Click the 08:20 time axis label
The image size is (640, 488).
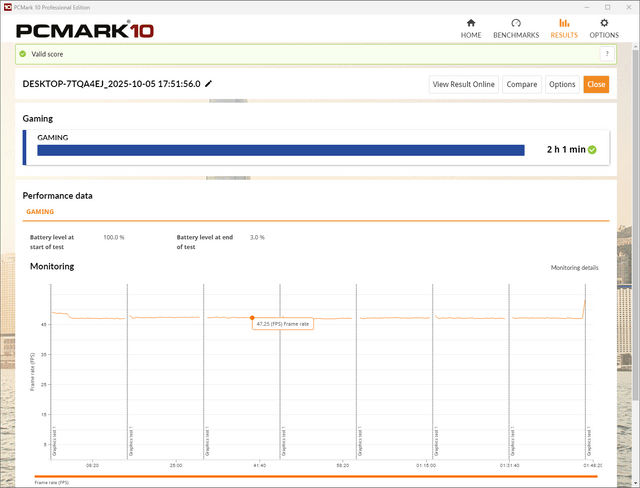tap(92, 465)
